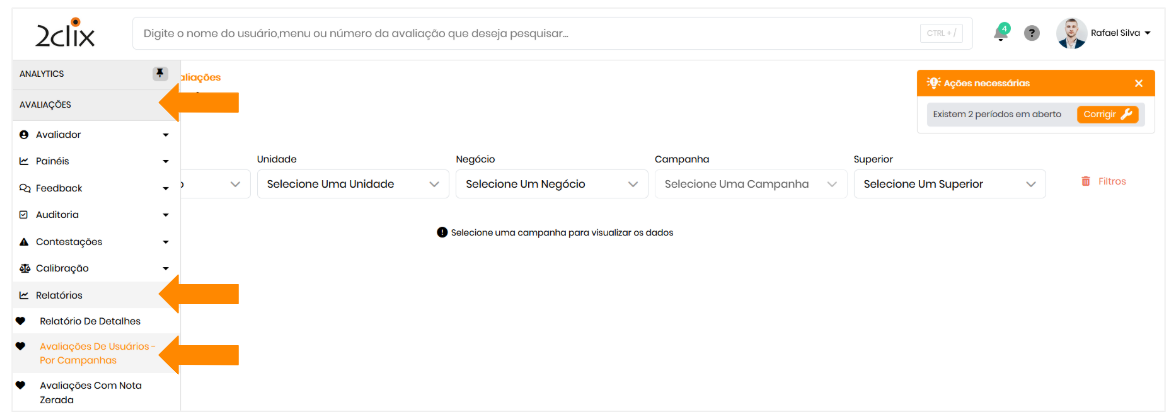The image size is (1172, 418).
Task: Open the Analytics sidebar section
Action: 42,74
